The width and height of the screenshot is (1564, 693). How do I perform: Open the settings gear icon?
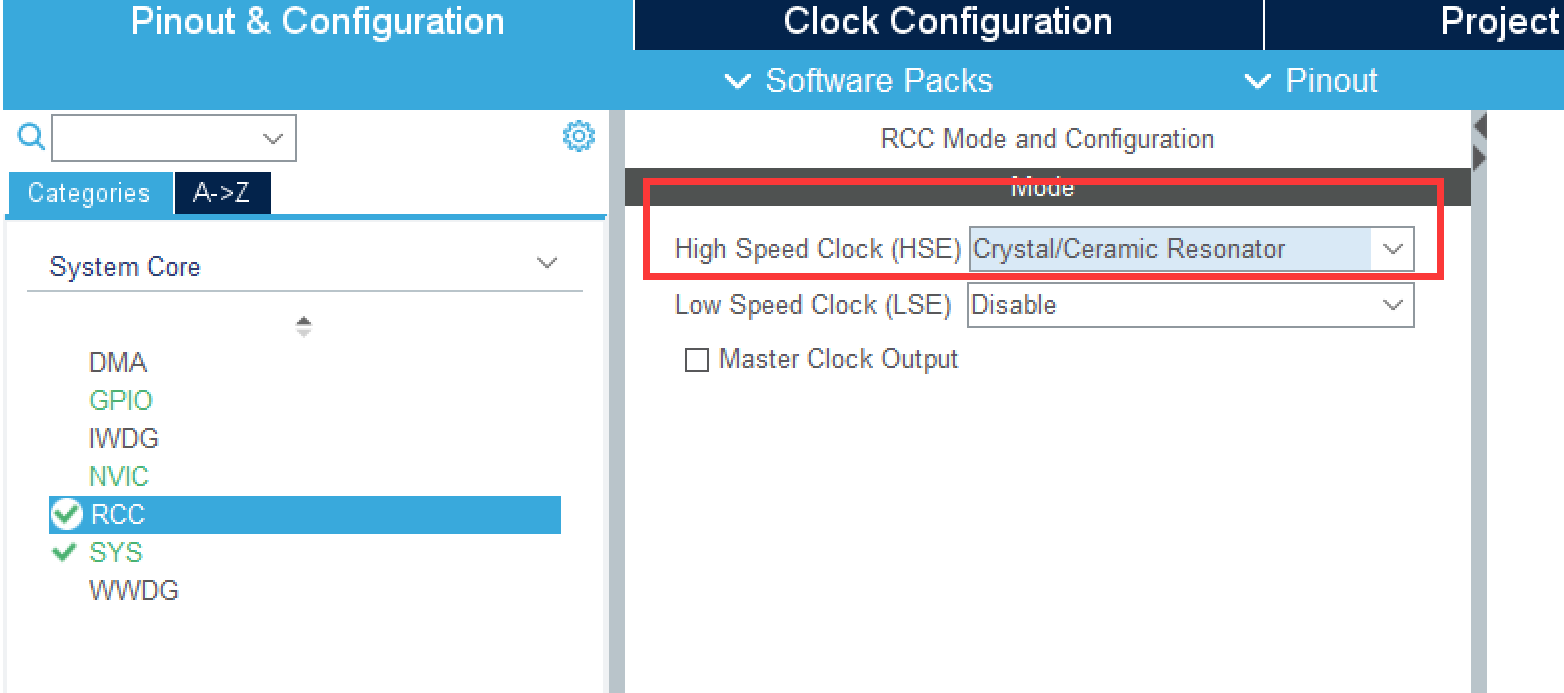click(579, 136)
